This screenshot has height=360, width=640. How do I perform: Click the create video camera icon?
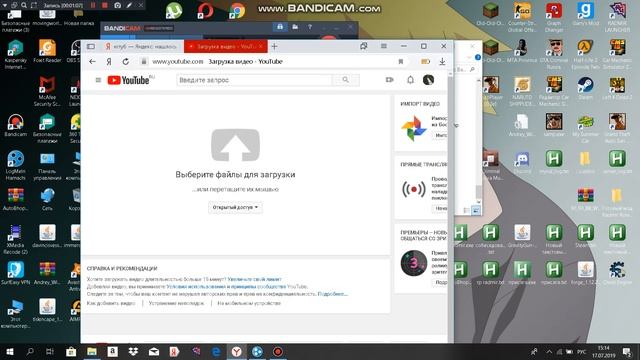(x=389, y=80)
